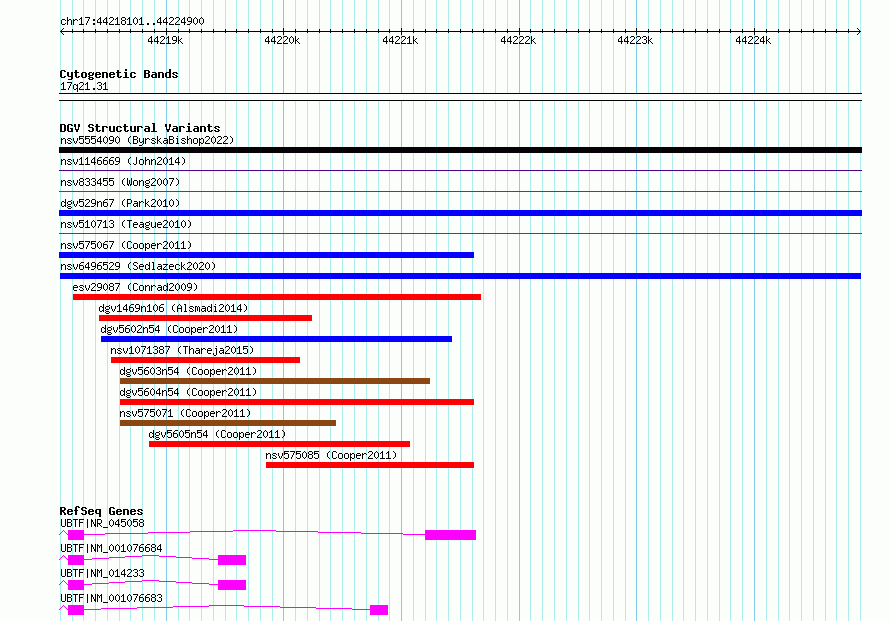
Task: Click the DGV Structural Variants track title
Action: [x=140, y=128]
